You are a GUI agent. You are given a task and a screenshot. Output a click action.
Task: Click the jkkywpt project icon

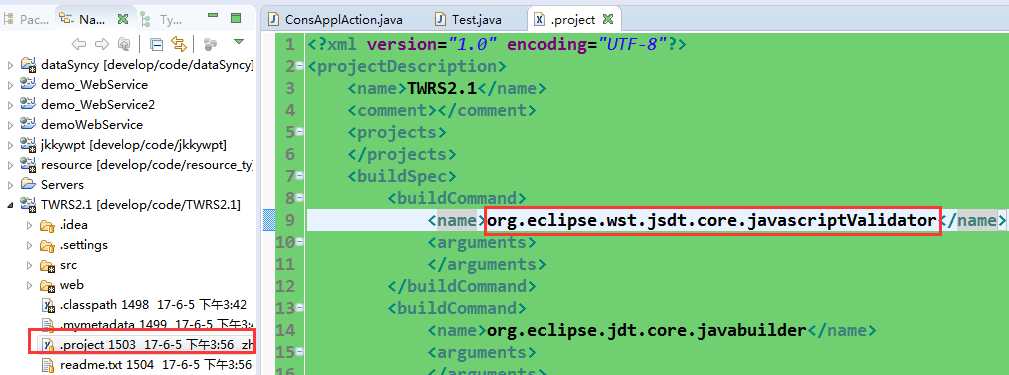pyautogui.click(x=28, y=144)
